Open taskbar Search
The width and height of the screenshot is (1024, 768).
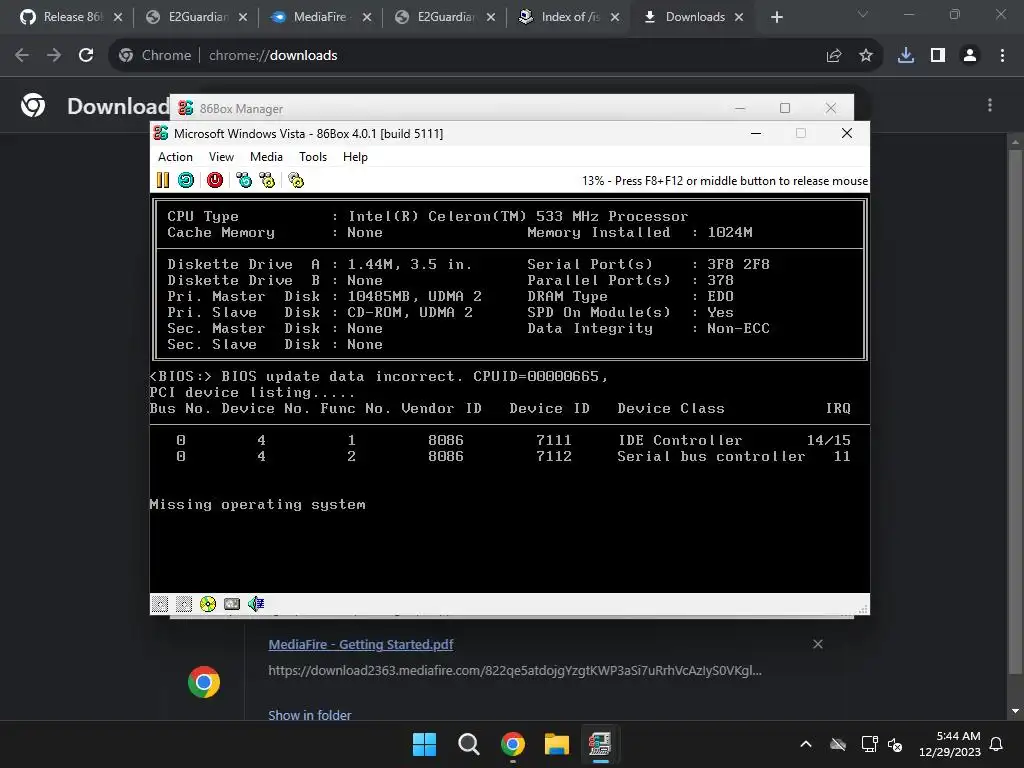(x=468, y=744)
